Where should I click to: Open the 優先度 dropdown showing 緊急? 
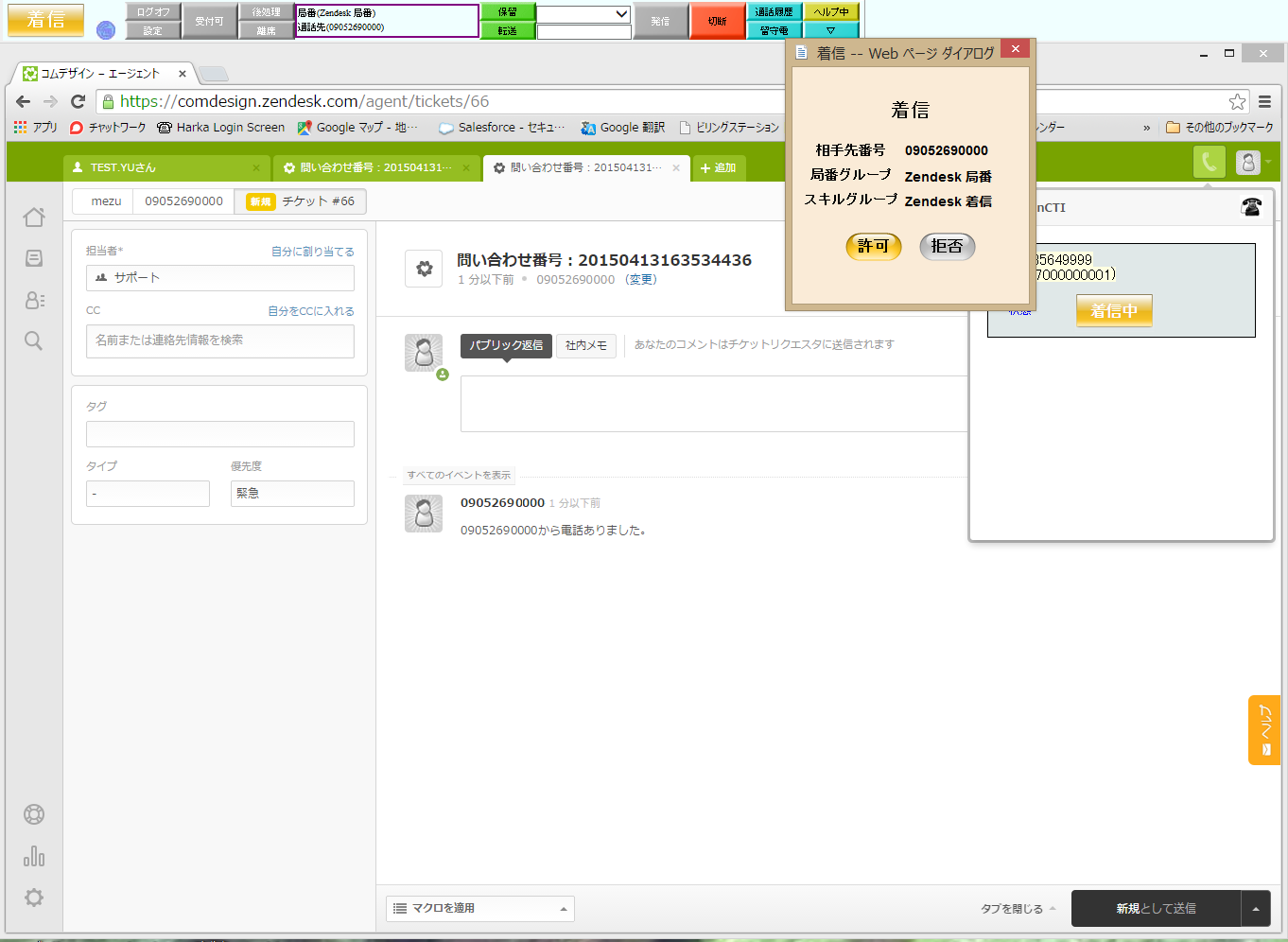coord(292,494)
